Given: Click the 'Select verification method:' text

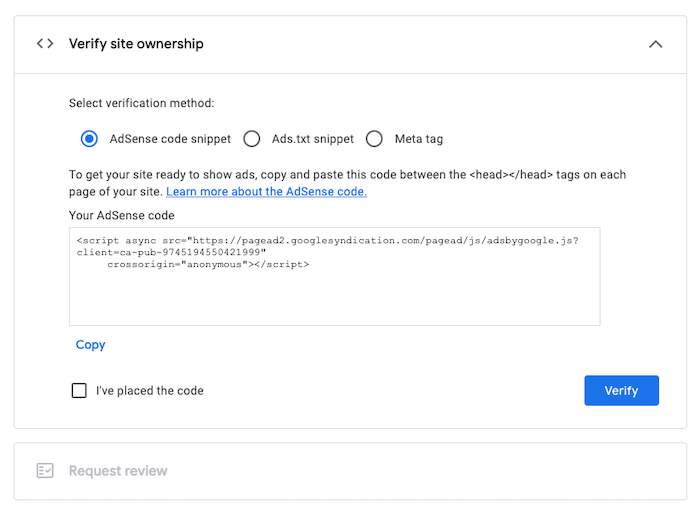Looking at the screenshot, I should [x=141, y=103].
